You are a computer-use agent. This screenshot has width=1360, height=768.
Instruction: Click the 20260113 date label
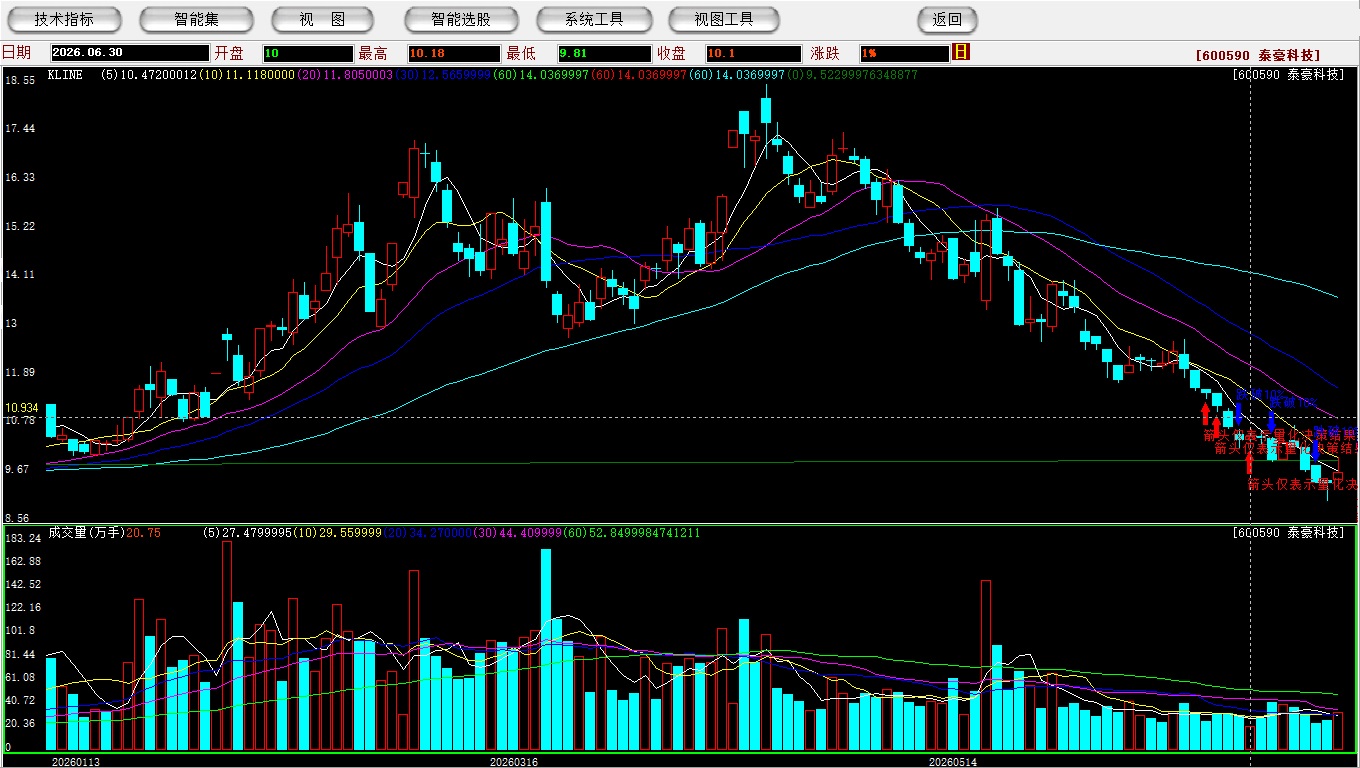pos(76,762)
